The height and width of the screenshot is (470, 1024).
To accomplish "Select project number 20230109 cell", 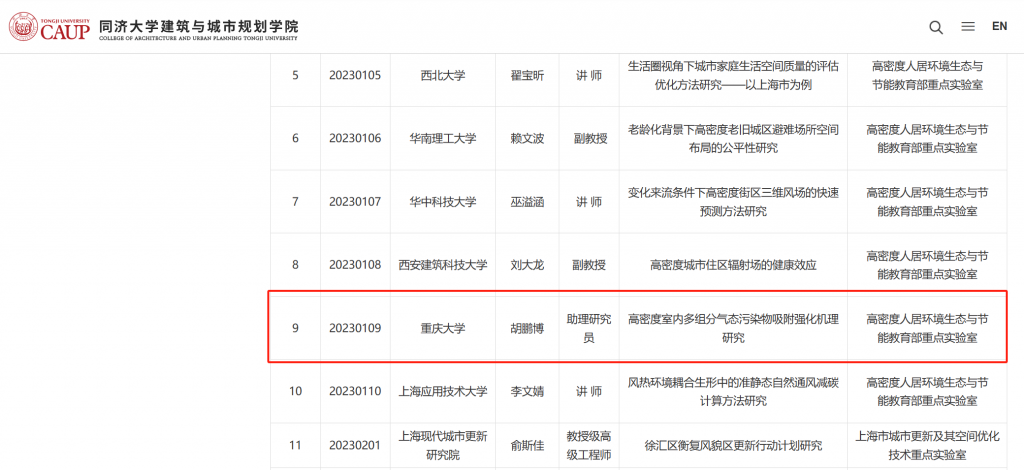I will click(x=355, y=328).
